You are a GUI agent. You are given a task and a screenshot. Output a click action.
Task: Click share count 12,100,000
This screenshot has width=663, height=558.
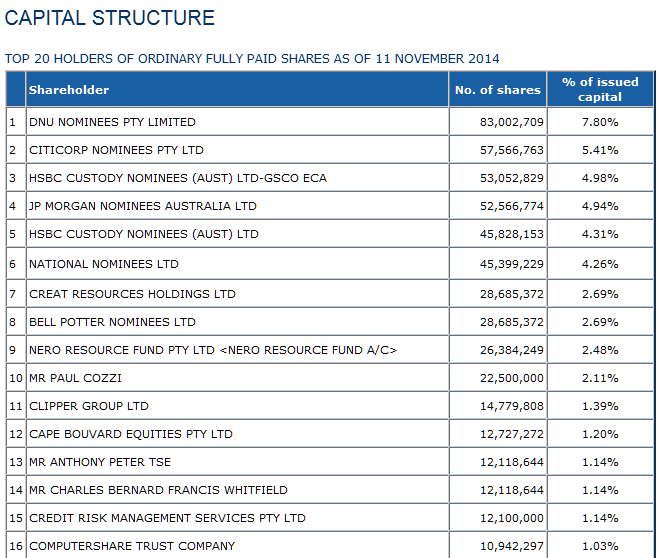point(512,518)
